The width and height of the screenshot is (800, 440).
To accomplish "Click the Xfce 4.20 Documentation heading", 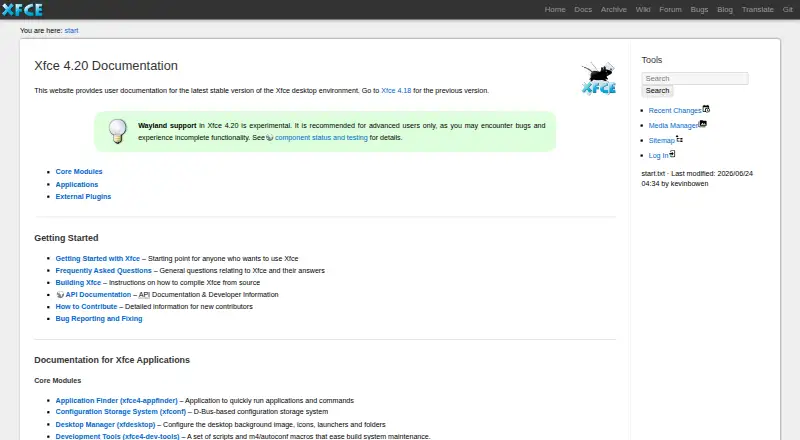I will (106, 66).
